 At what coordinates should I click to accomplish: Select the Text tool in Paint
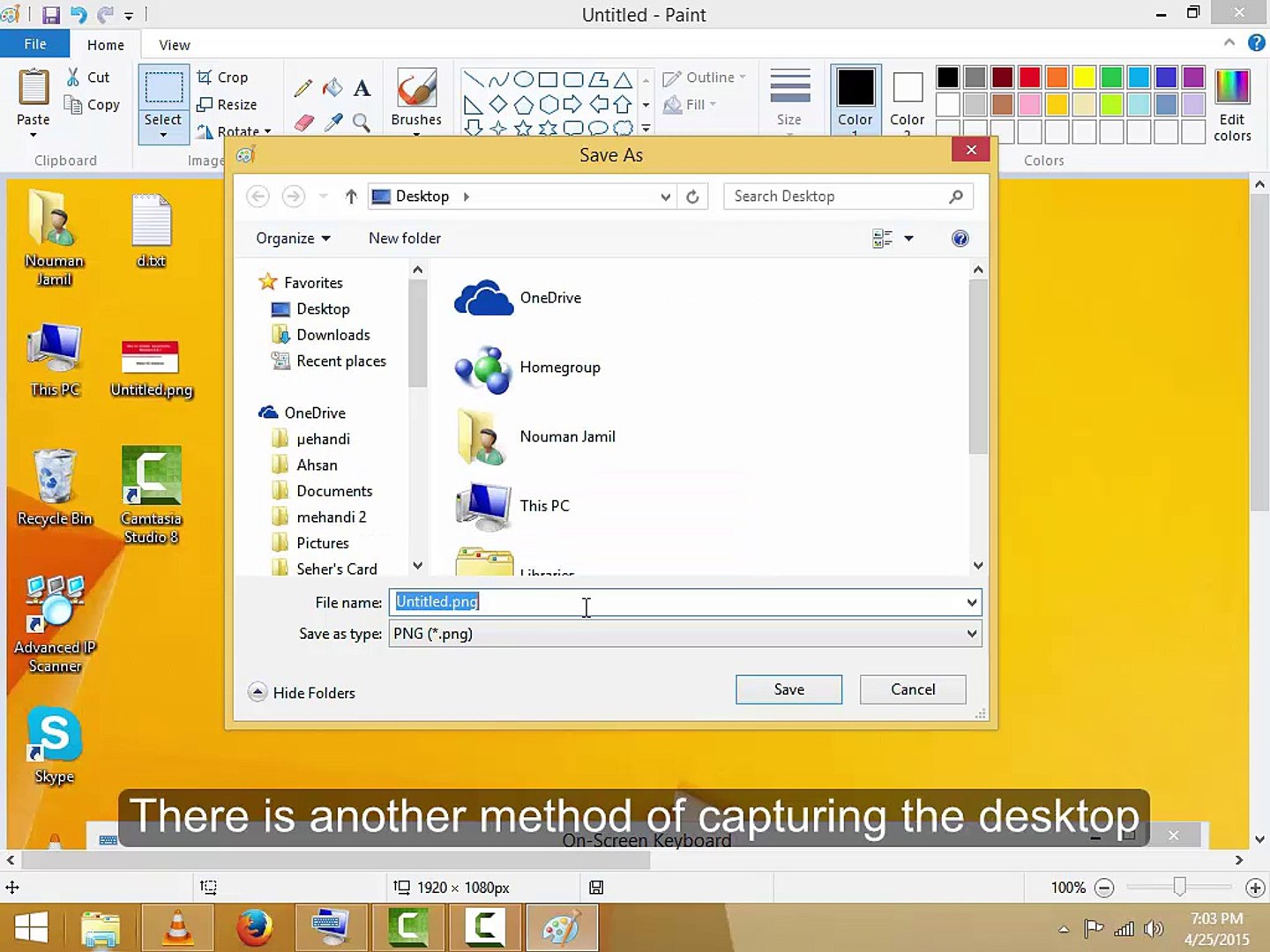coord(362,88)
